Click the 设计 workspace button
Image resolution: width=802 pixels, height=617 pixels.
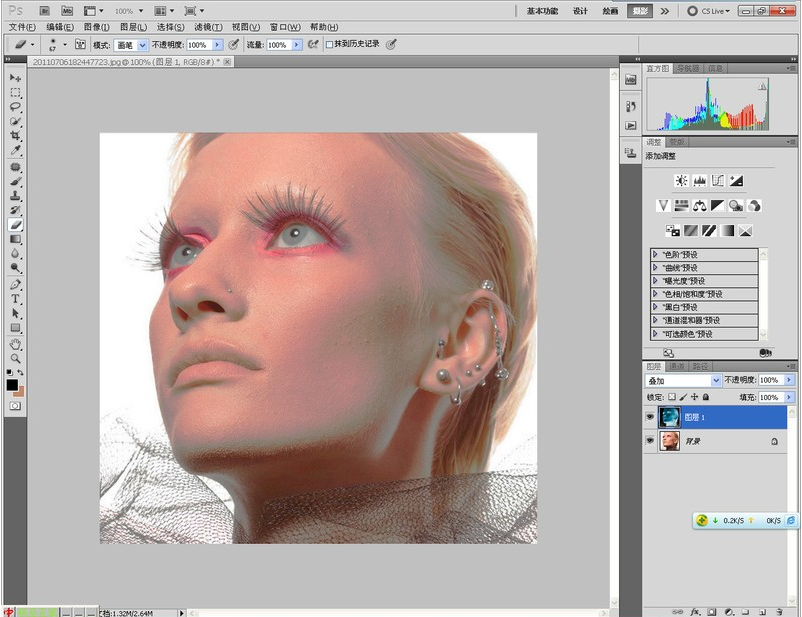pyautogui.click(x=580, y=11)
